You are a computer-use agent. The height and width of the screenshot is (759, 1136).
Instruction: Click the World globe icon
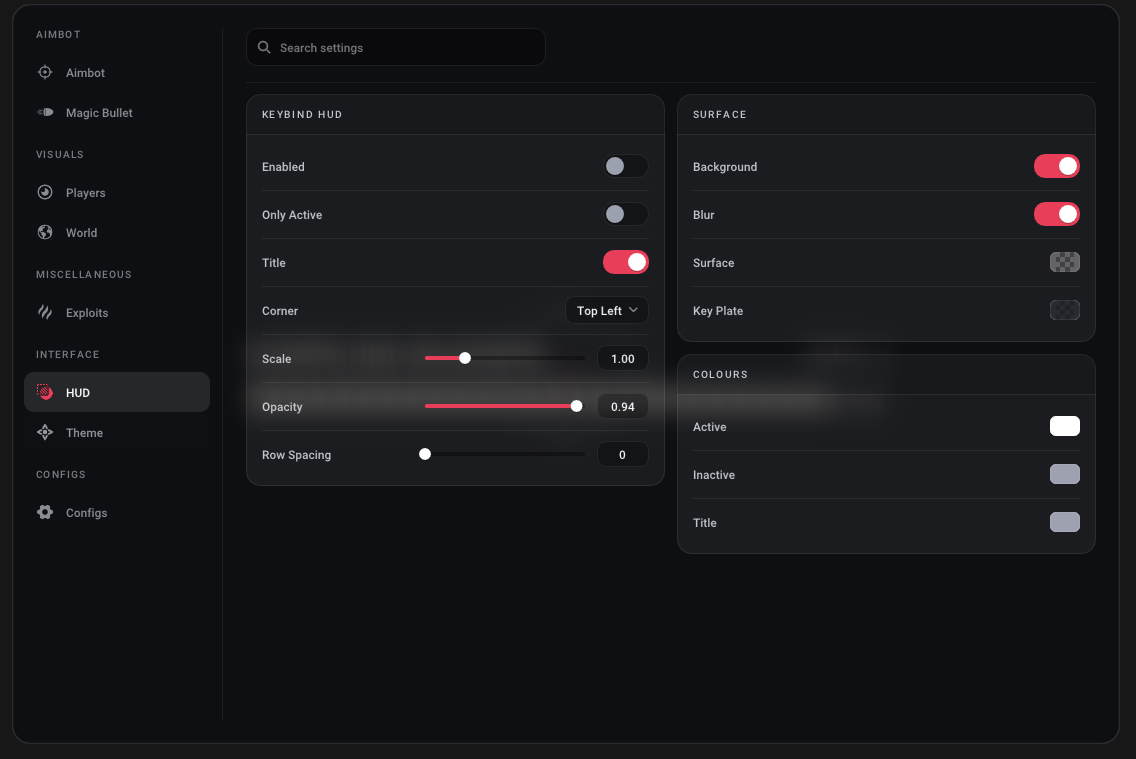(45, 232)
